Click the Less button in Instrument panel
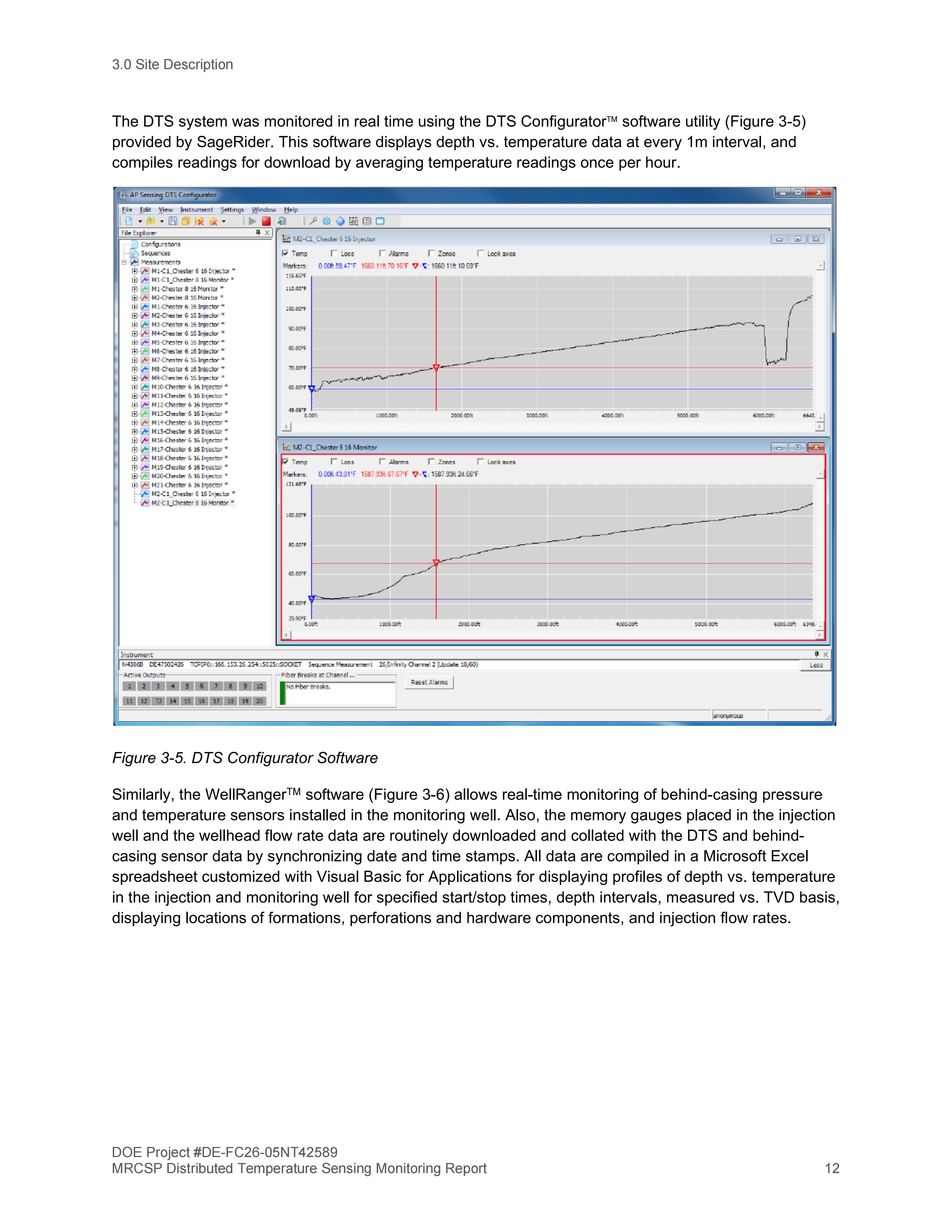 [x=815, y=665]
